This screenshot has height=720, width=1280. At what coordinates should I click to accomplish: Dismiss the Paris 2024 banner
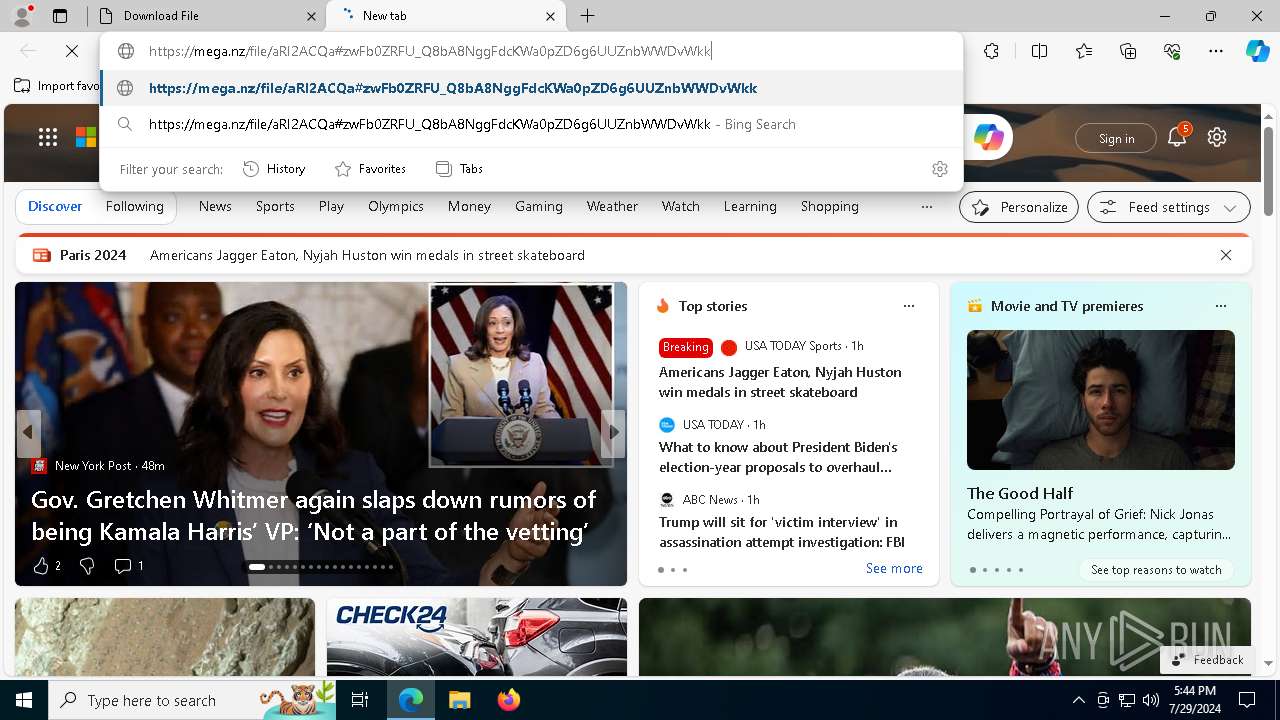(1226, 255)
